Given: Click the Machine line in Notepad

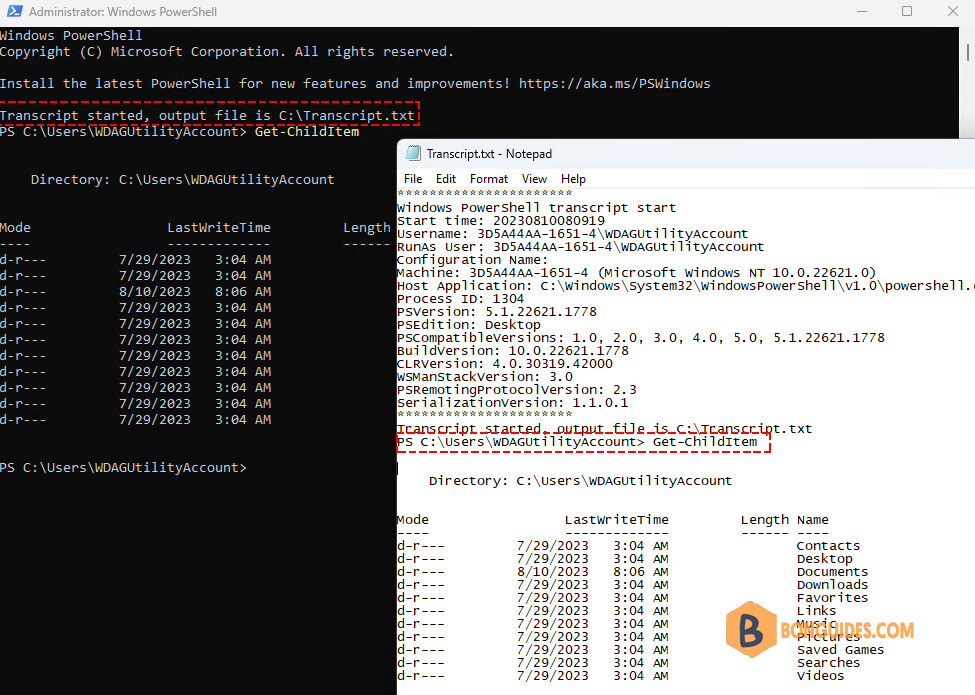Looking at the screenshot, I should tap(636, 273).
